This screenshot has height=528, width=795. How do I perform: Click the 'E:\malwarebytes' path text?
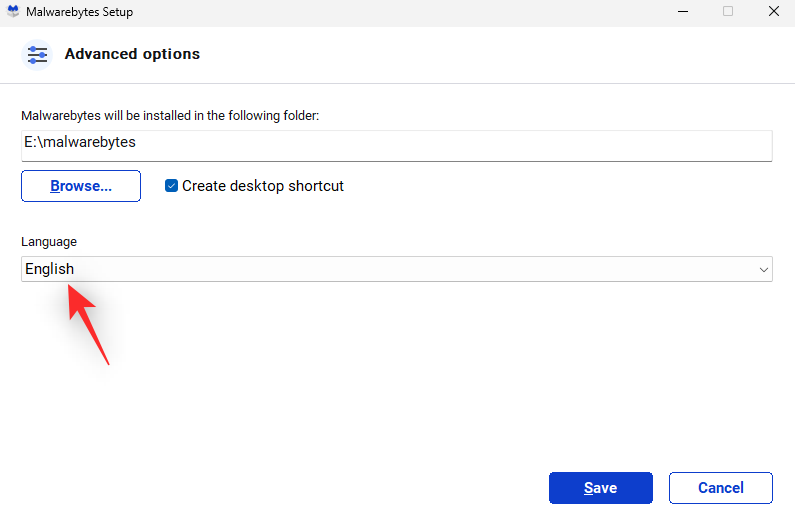(80, 143)
